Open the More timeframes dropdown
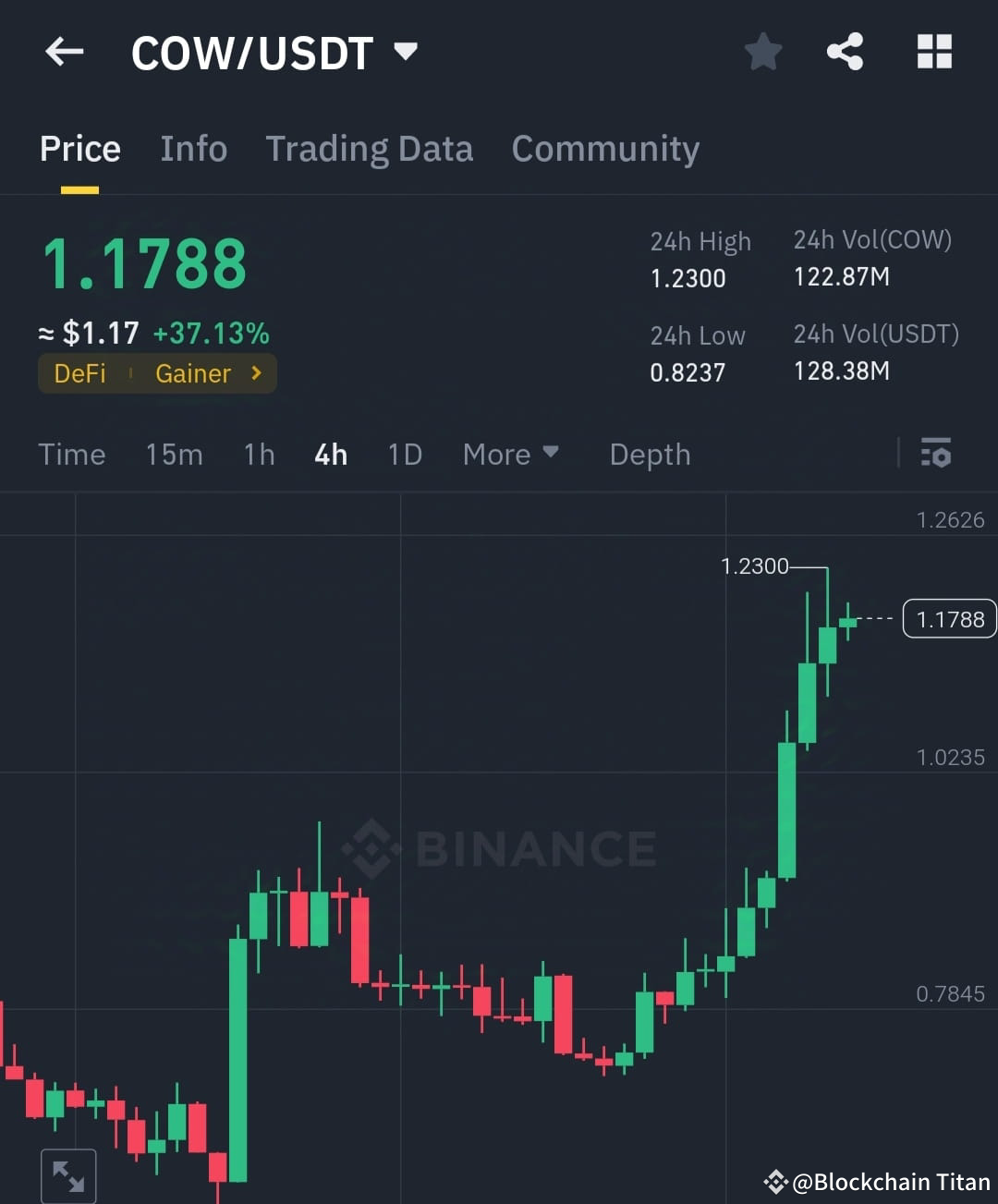998x1204 pixels. (x=511, y=454)
